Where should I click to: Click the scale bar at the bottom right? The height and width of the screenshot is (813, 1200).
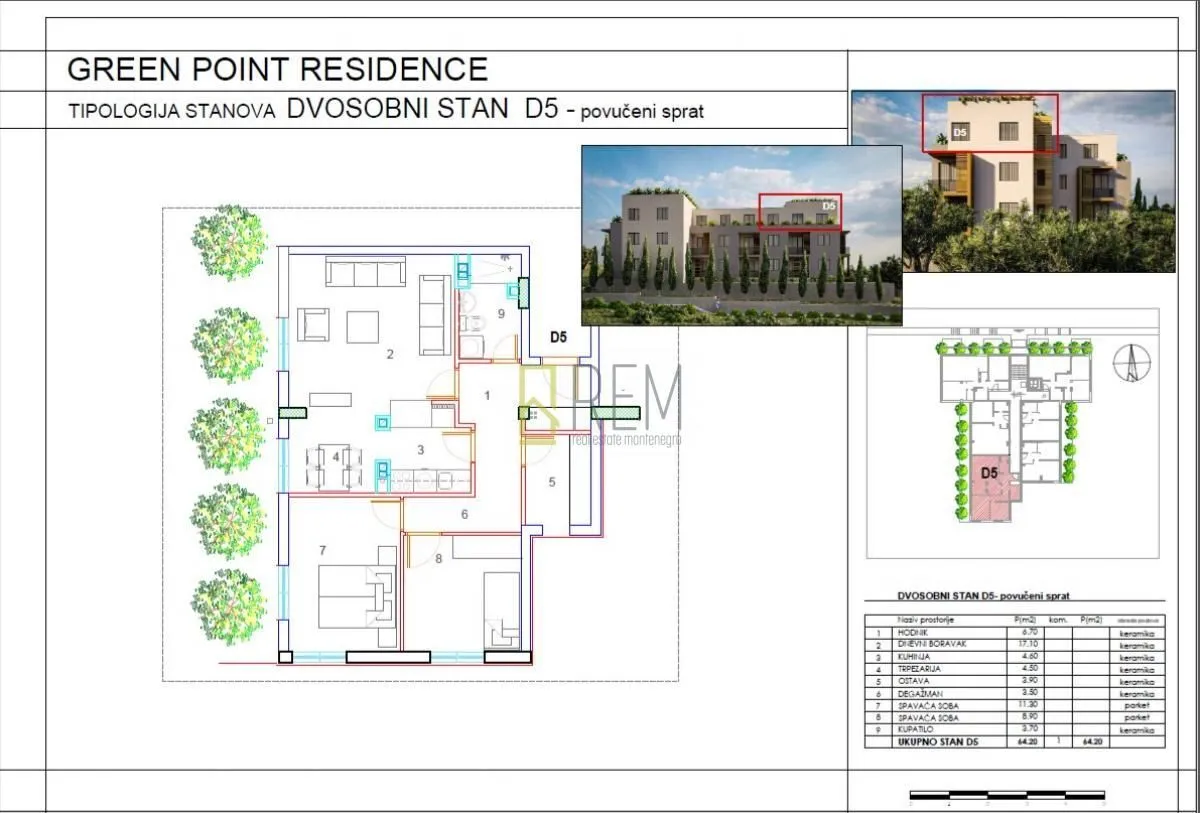click(x=1007, y=798)
